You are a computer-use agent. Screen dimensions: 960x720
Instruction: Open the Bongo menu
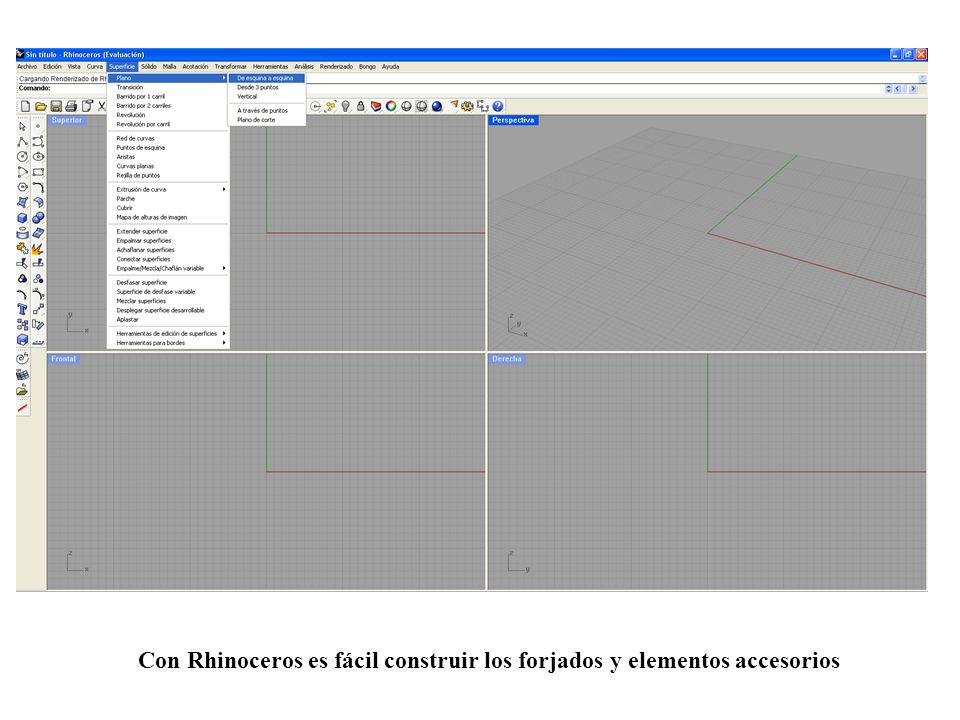367,67
